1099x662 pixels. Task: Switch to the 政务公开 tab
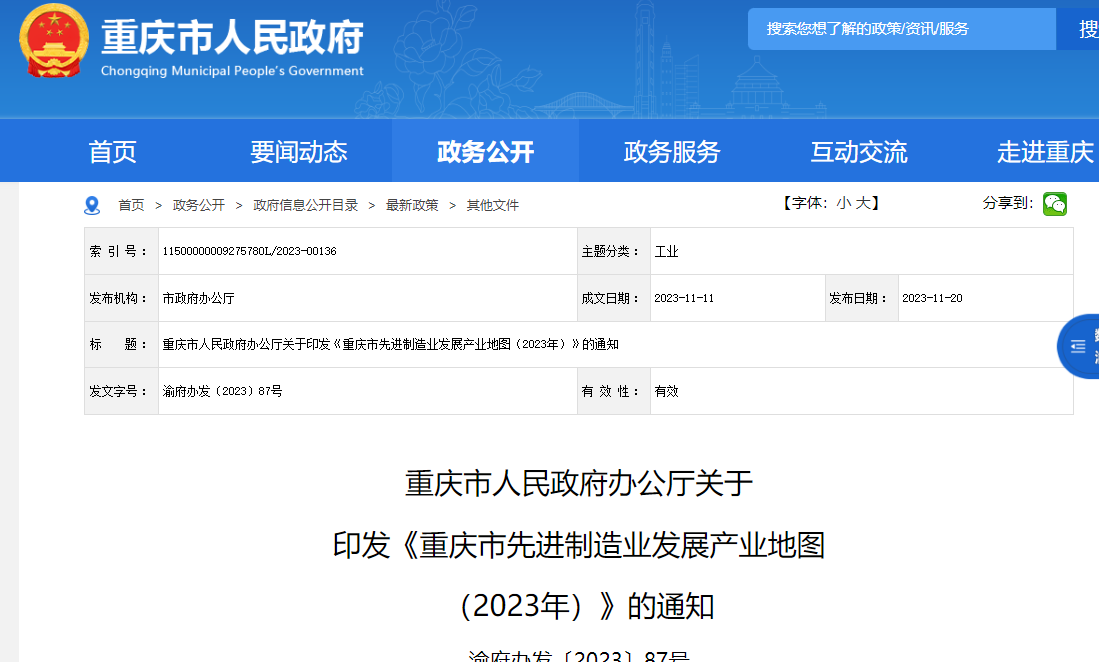click(485, 151)
